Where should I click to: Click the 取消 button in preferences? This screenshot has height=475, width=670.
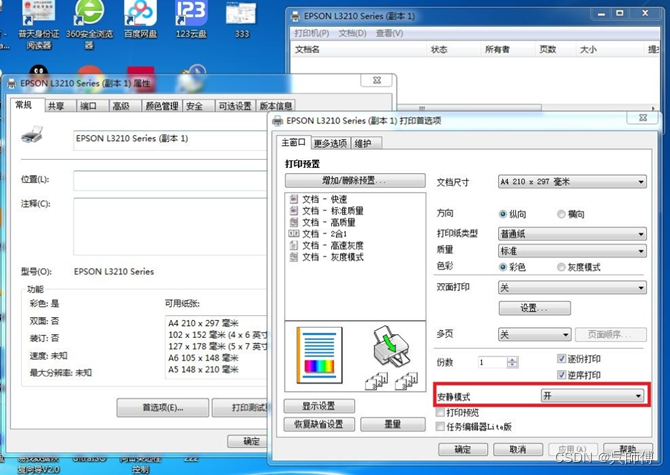tap(518, 449)
